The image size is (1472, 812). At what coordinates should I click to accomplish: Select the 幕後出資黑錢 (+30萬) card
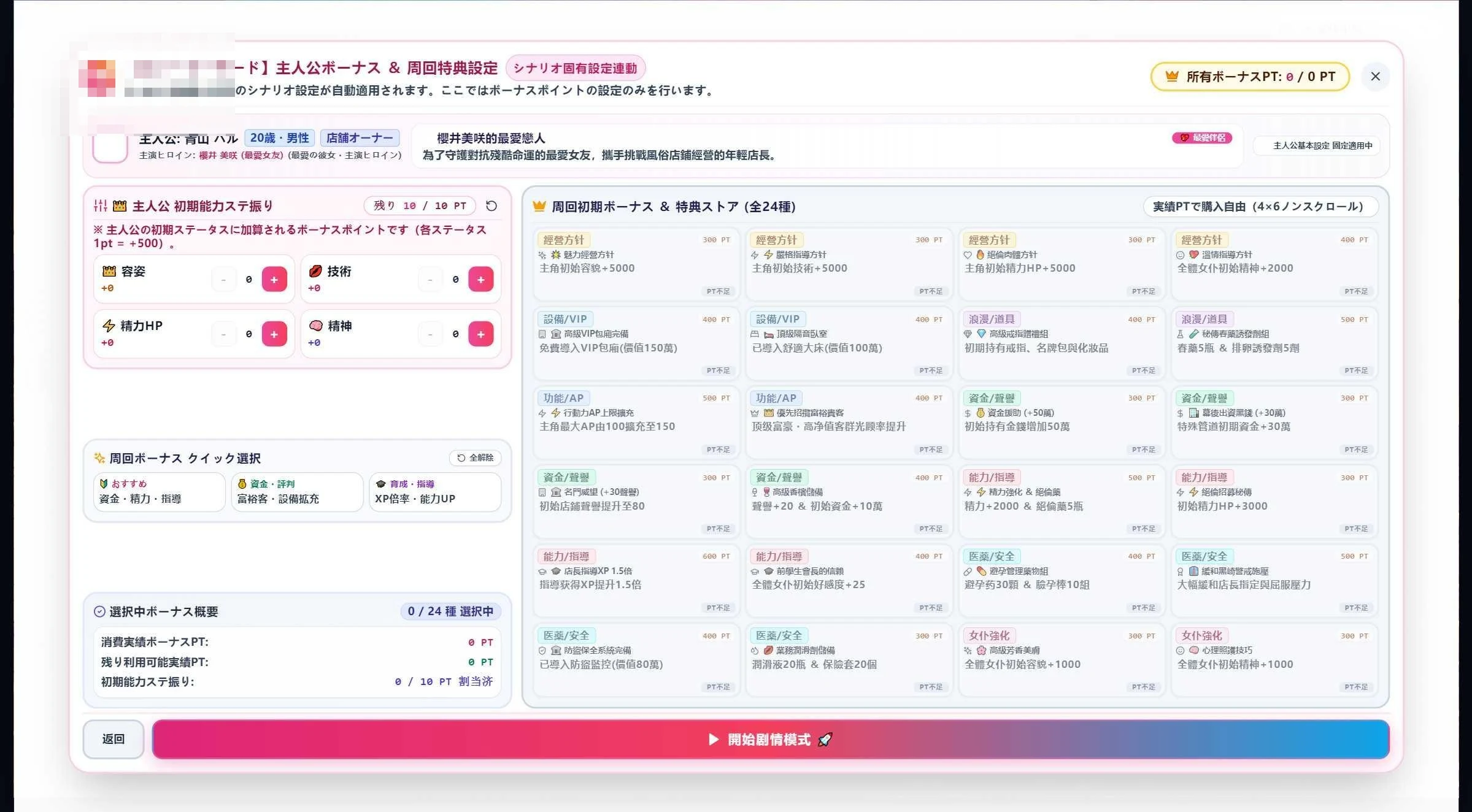1274,423
